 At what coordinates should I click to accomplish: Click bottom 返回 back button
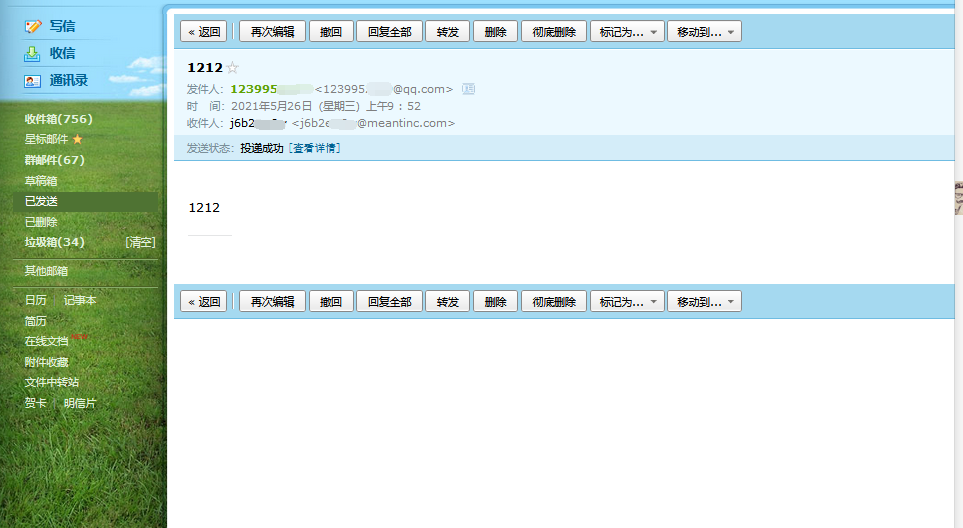(204, 301)
